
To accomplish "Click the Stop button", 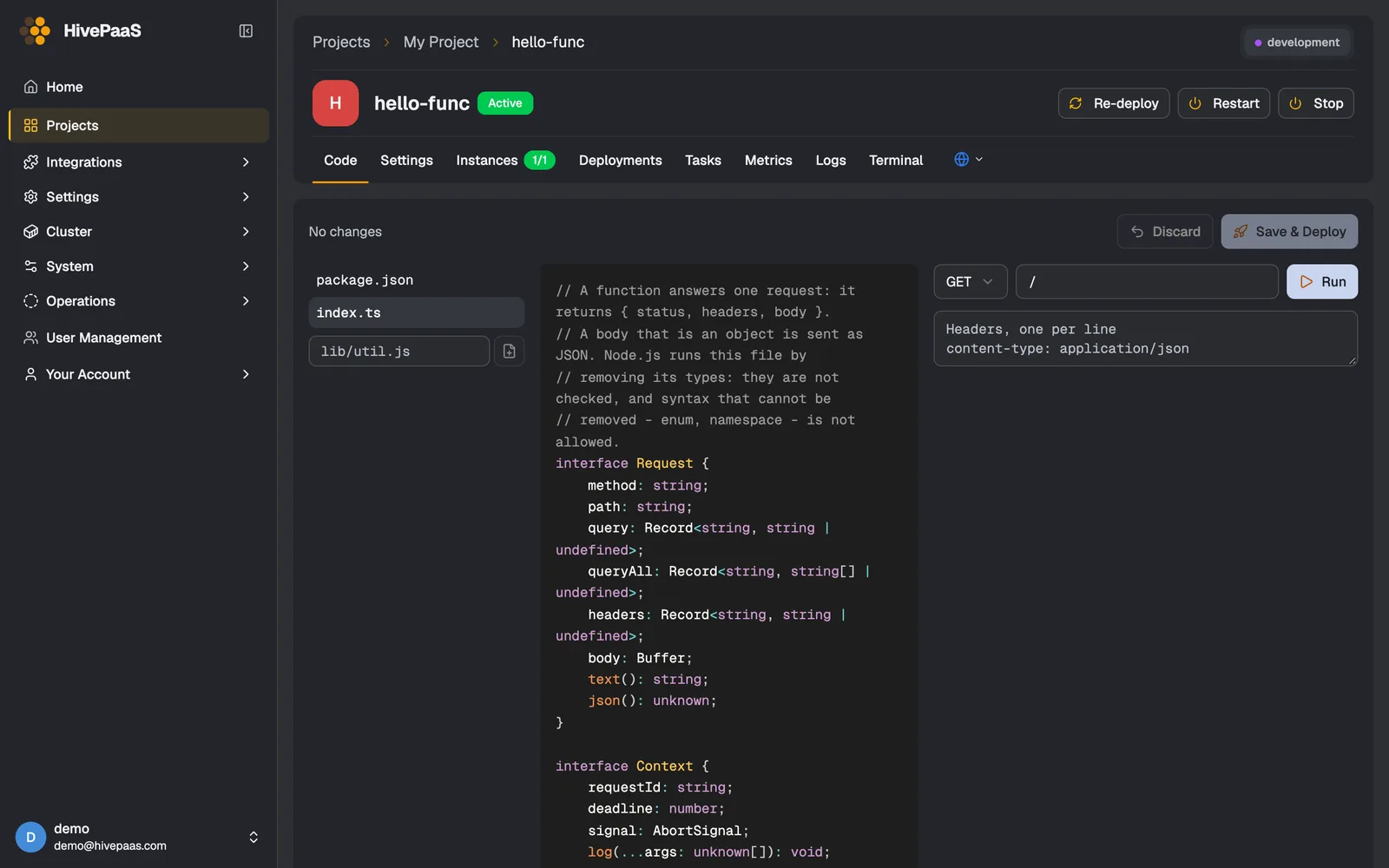I will [1316, 103].
